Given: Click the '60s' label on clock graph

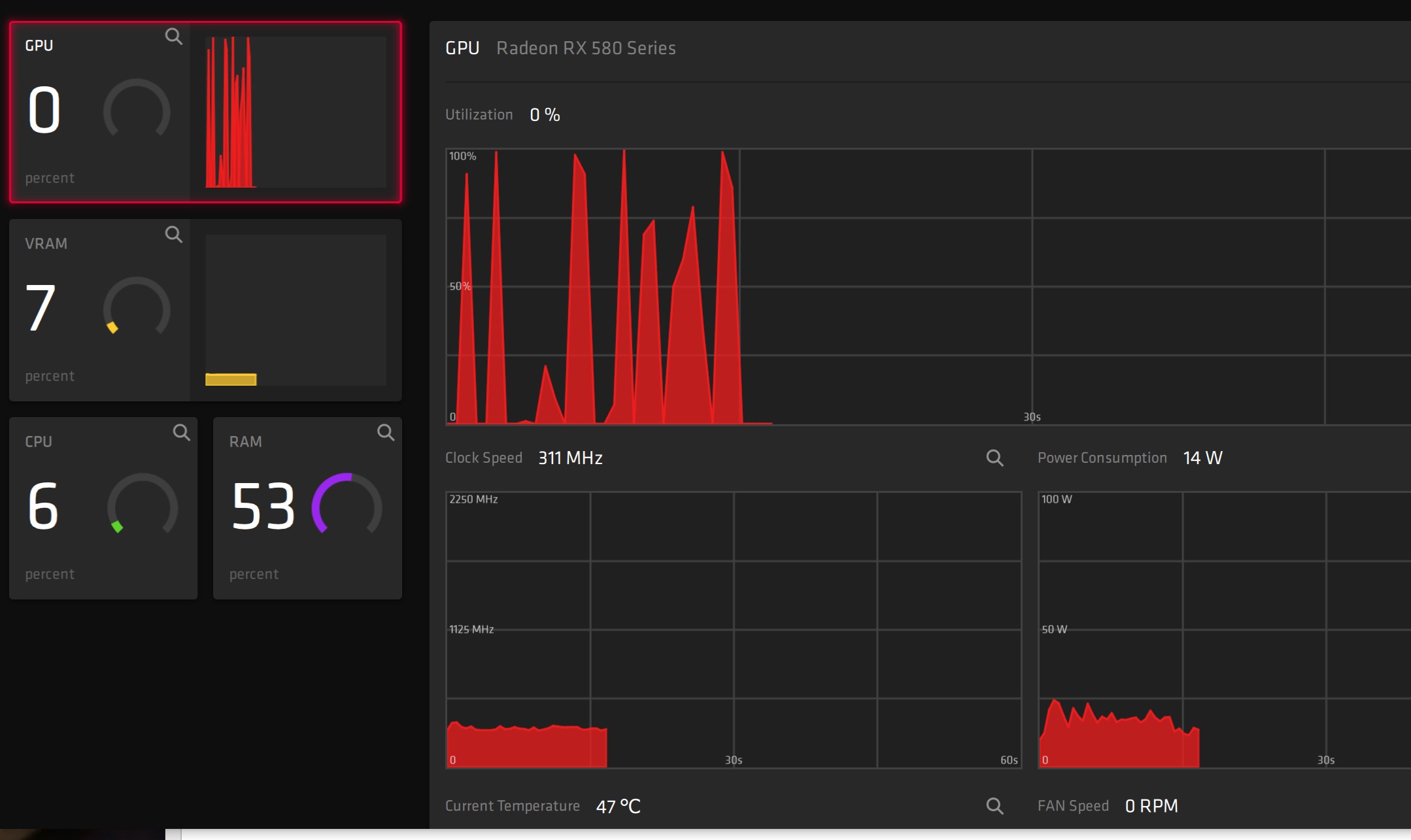Looking at the screenshot, I should (x=1009, y=760).
